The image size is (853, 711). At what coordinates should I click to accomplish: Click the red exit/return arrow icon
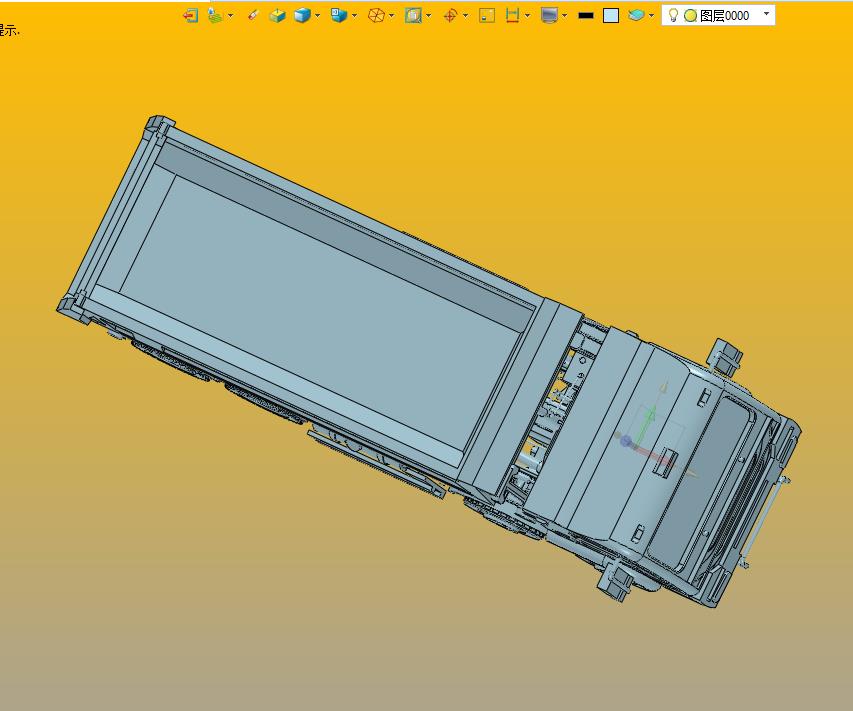pyautogui.click(x=190, y=16)
